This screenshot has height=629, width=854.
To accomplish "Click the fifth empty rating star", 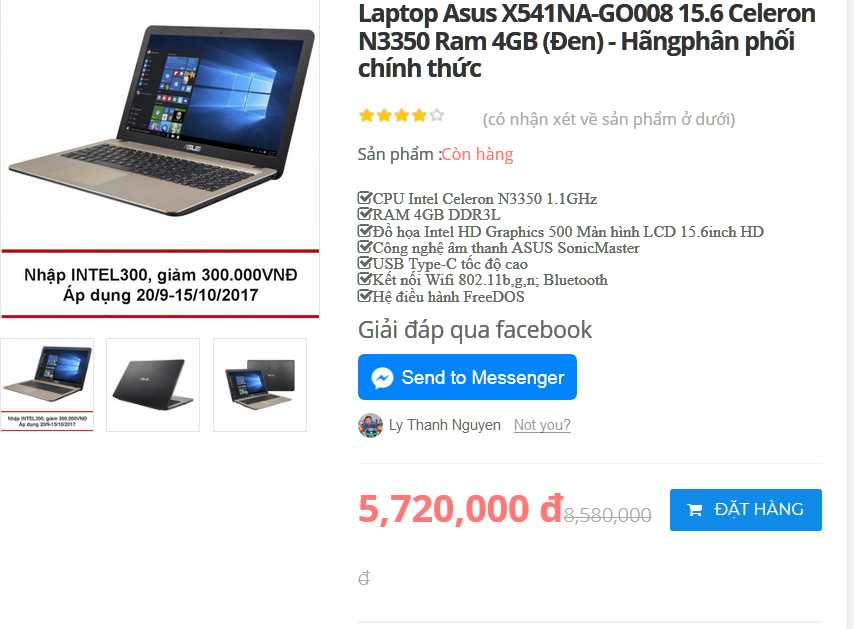I will pyautogui.click(x=437, y=115).
